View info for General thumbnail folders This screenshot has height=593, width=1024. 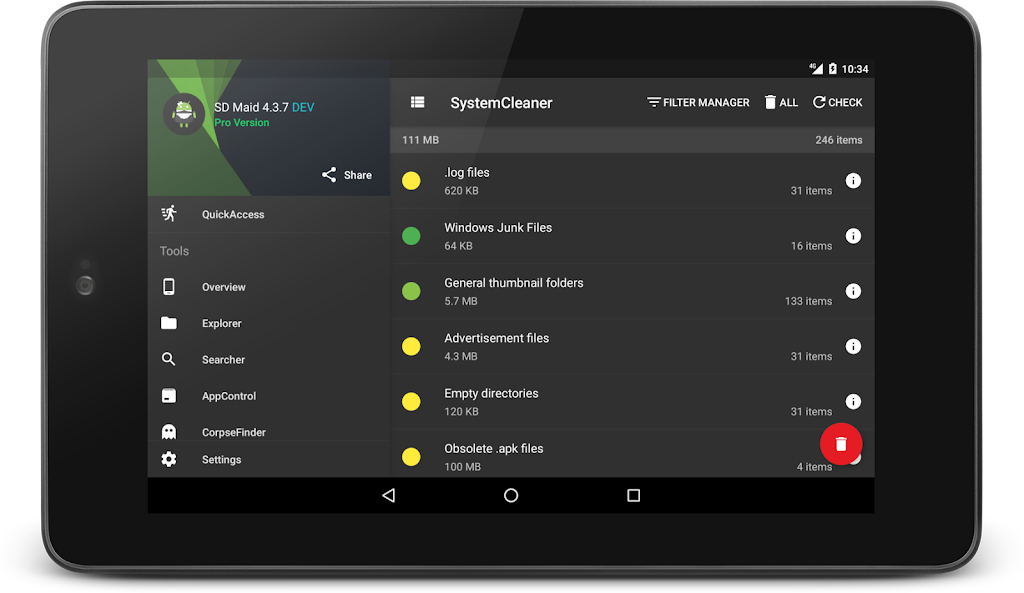[853, 291]
